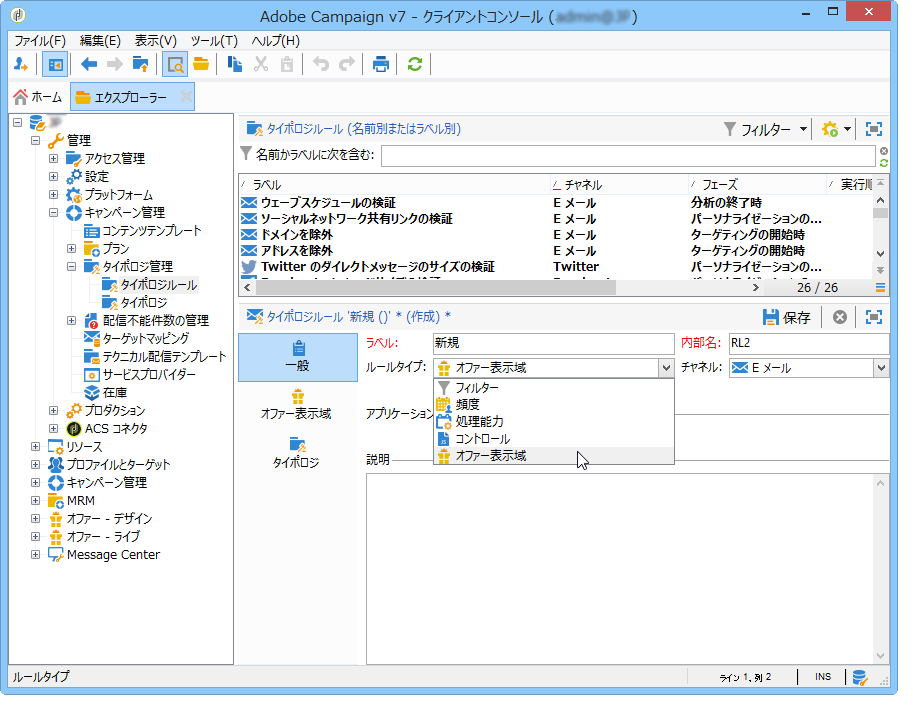The image size is (913, 709).
Task: Click the list fullscreen expand icon
Action: point(873,129)
